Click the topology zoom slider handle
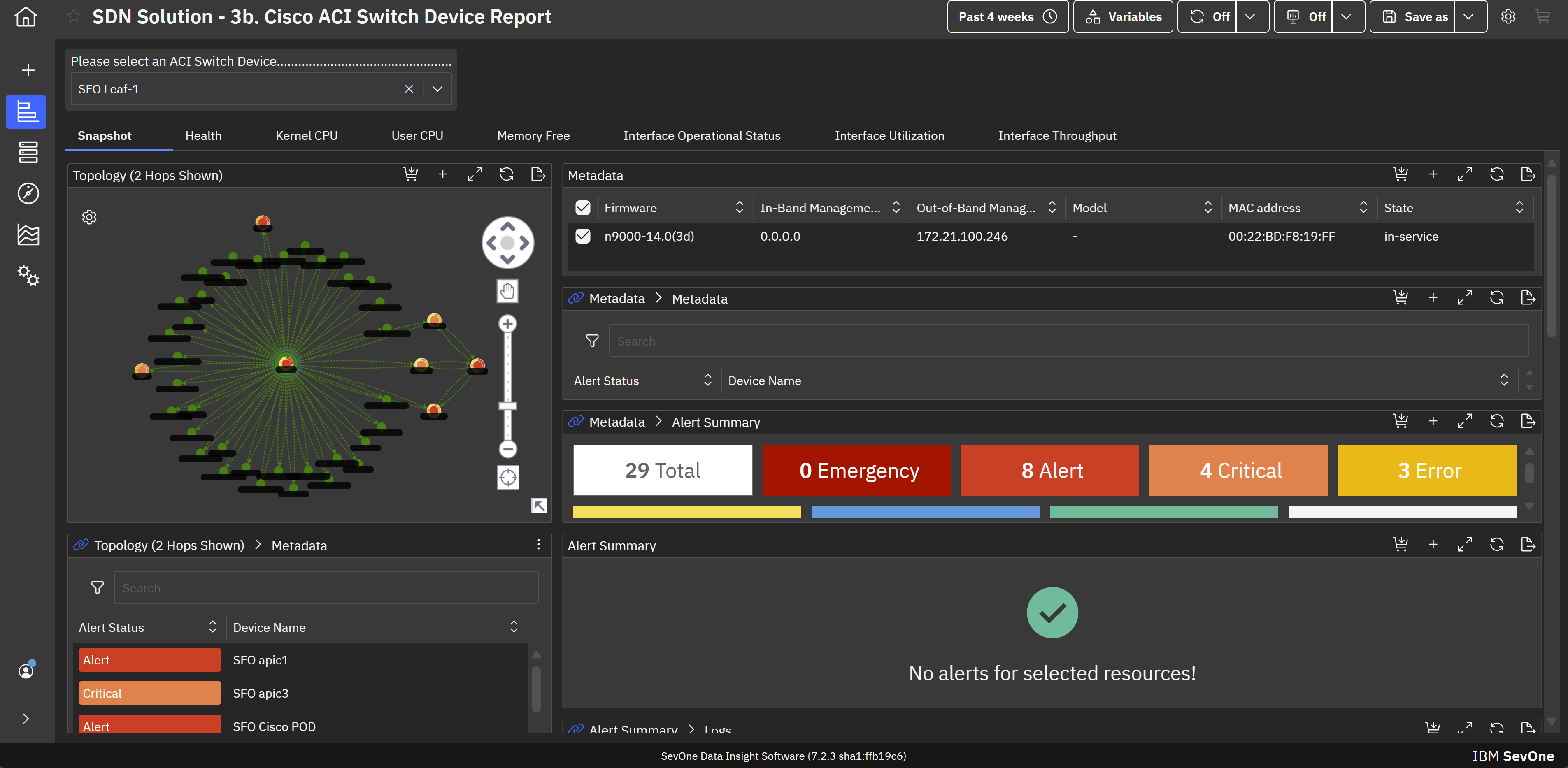Image resolution: width=1568 pixels, height=768 pixels. coord(508,406)
